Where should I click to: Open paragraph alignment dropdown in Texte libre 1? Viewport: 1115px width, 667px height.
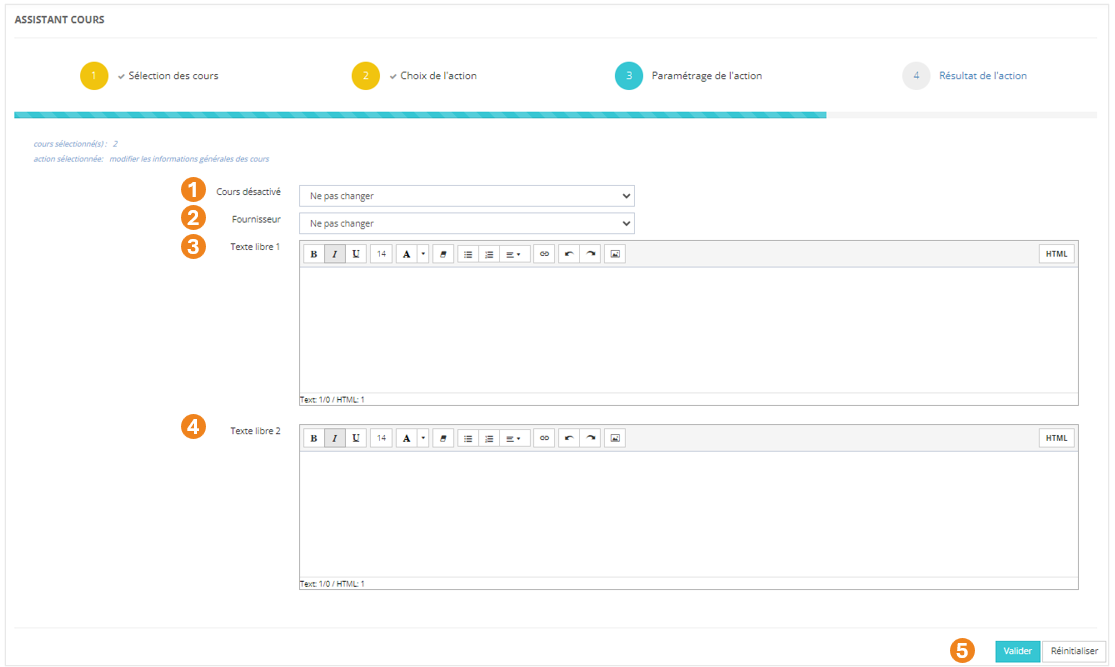[x=514, y=254]
